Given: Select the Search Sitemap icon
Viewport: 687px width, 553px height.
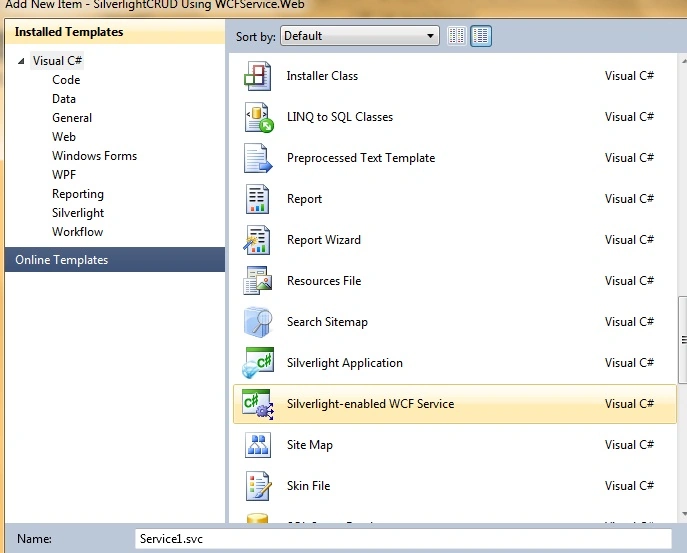Looking at the screenshot, I should tap(258, 322).
